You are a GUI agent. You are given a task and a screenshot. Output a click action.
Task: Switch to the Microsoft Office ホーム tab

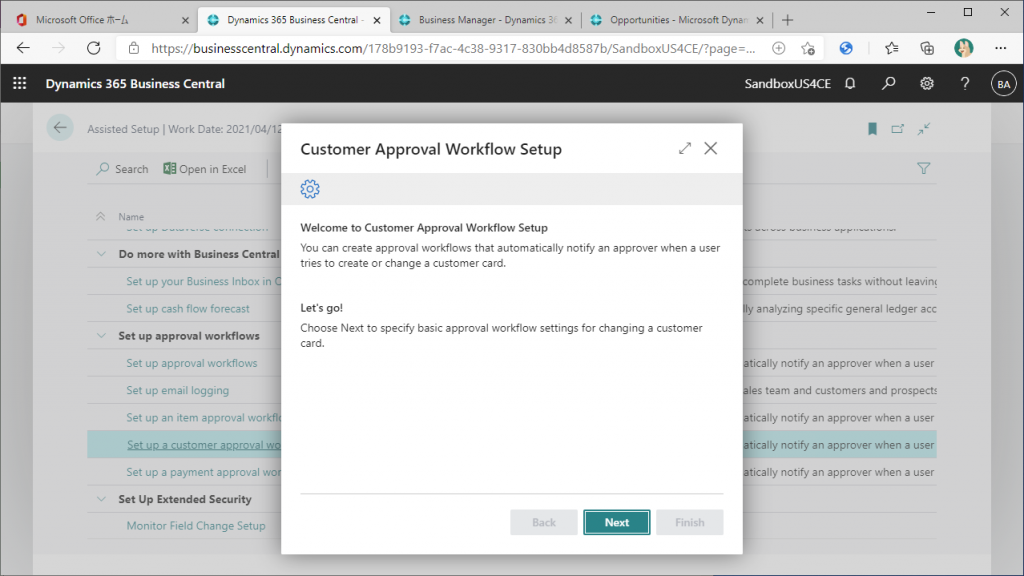coord(101,20)
